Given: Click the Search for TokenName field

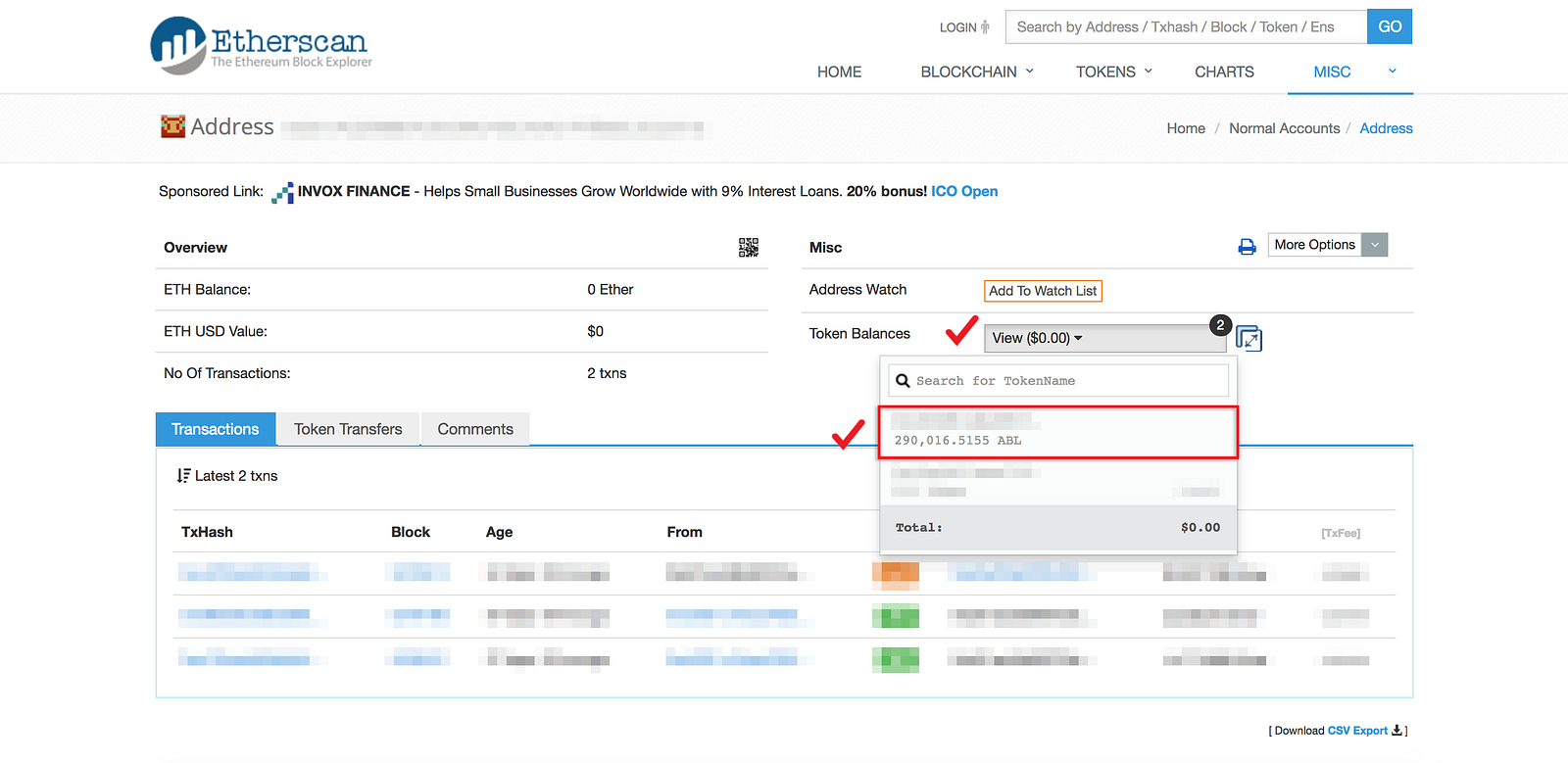Looking at the screenshot, I should (x=1058, y=381).
